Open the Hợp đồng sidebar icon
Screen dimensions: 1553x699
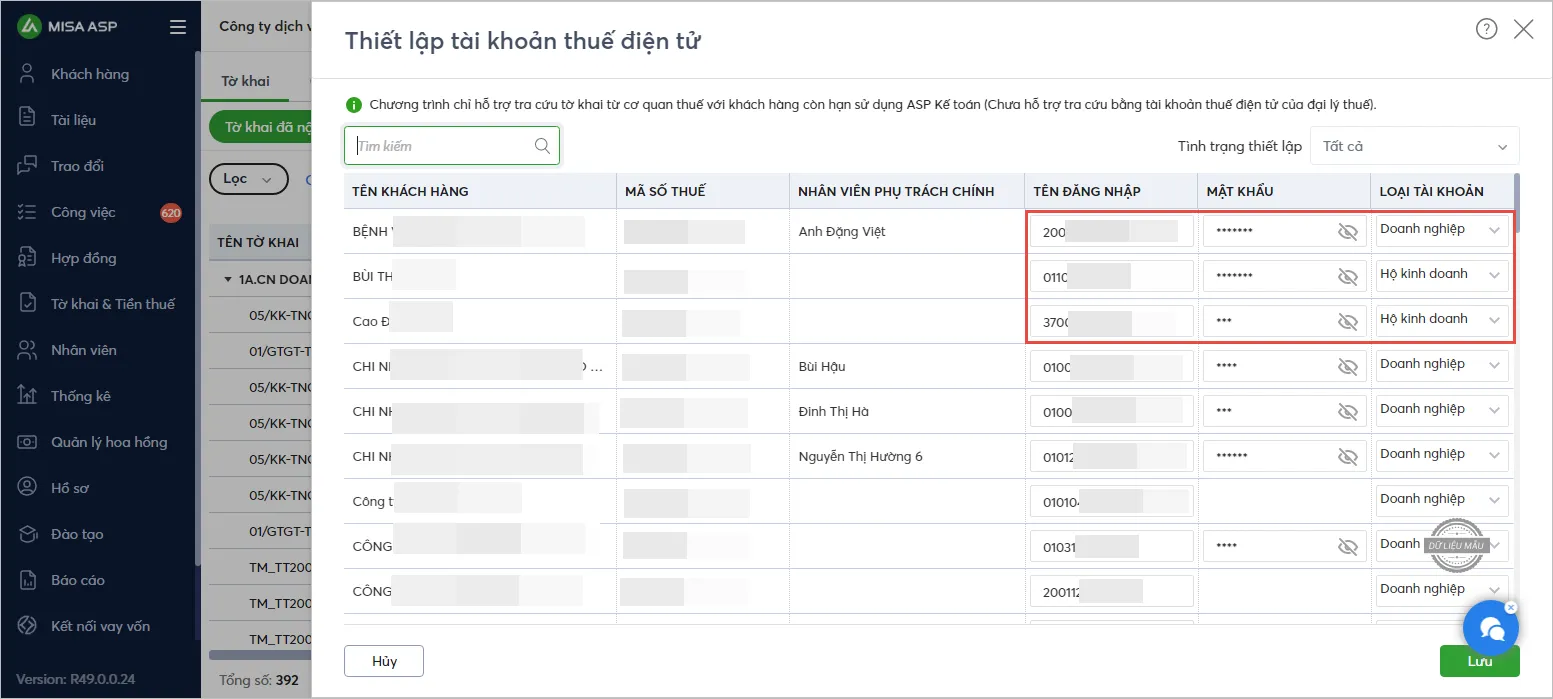(x=28, y=258)
